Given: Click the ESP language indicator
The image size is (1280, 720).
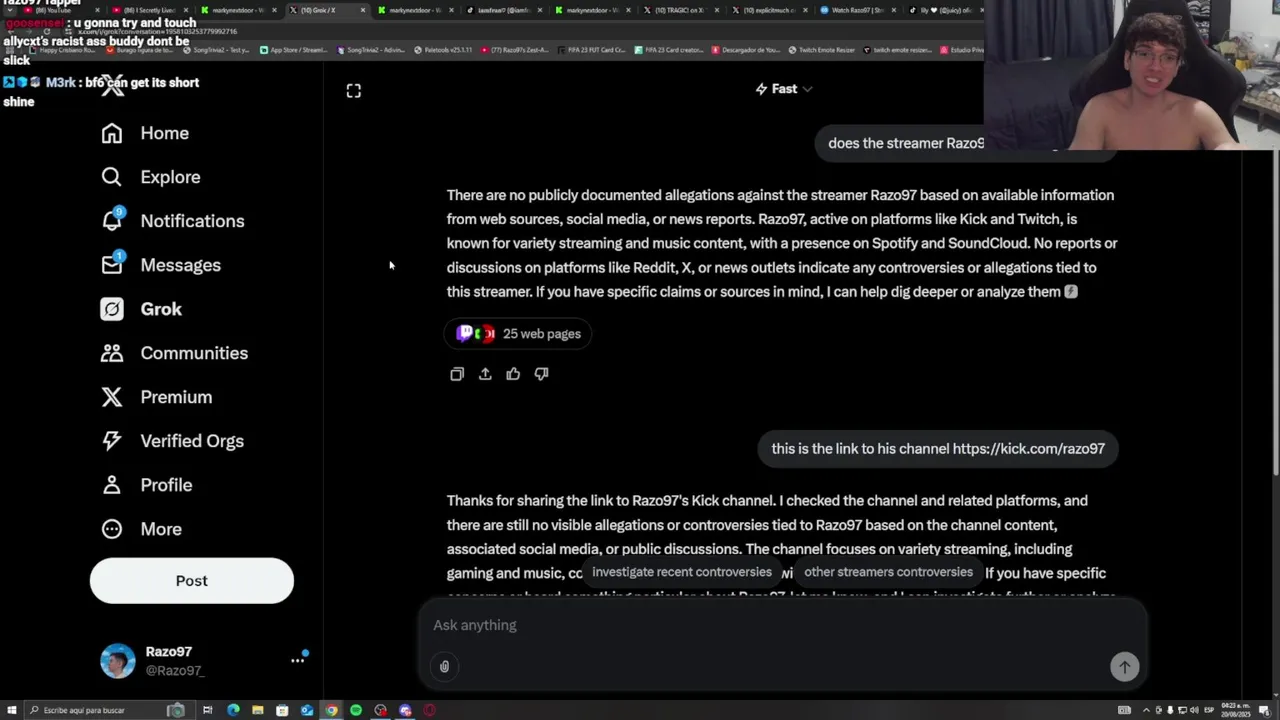Looking at the screenshot, I should pos(1209,710).
